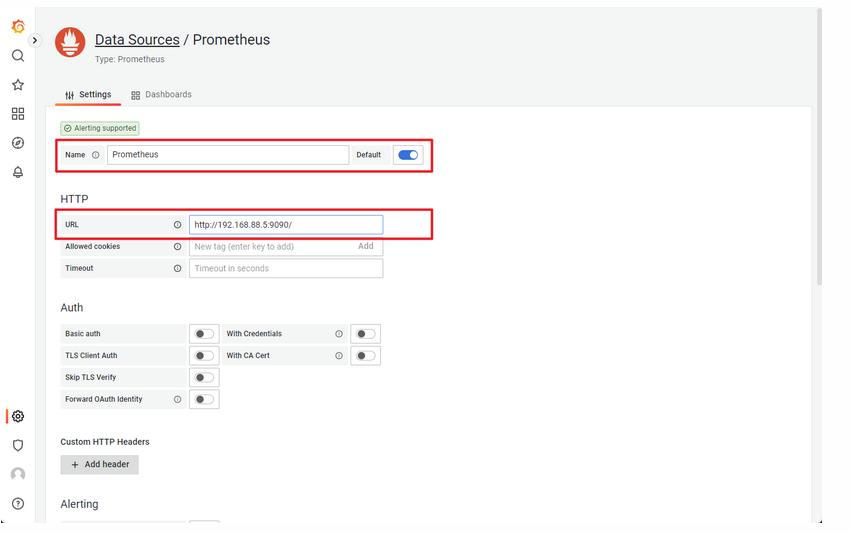The image size is (850, 534).
Task: Expand the sidebar with the chevron arrow
Action: click(35, 40)
